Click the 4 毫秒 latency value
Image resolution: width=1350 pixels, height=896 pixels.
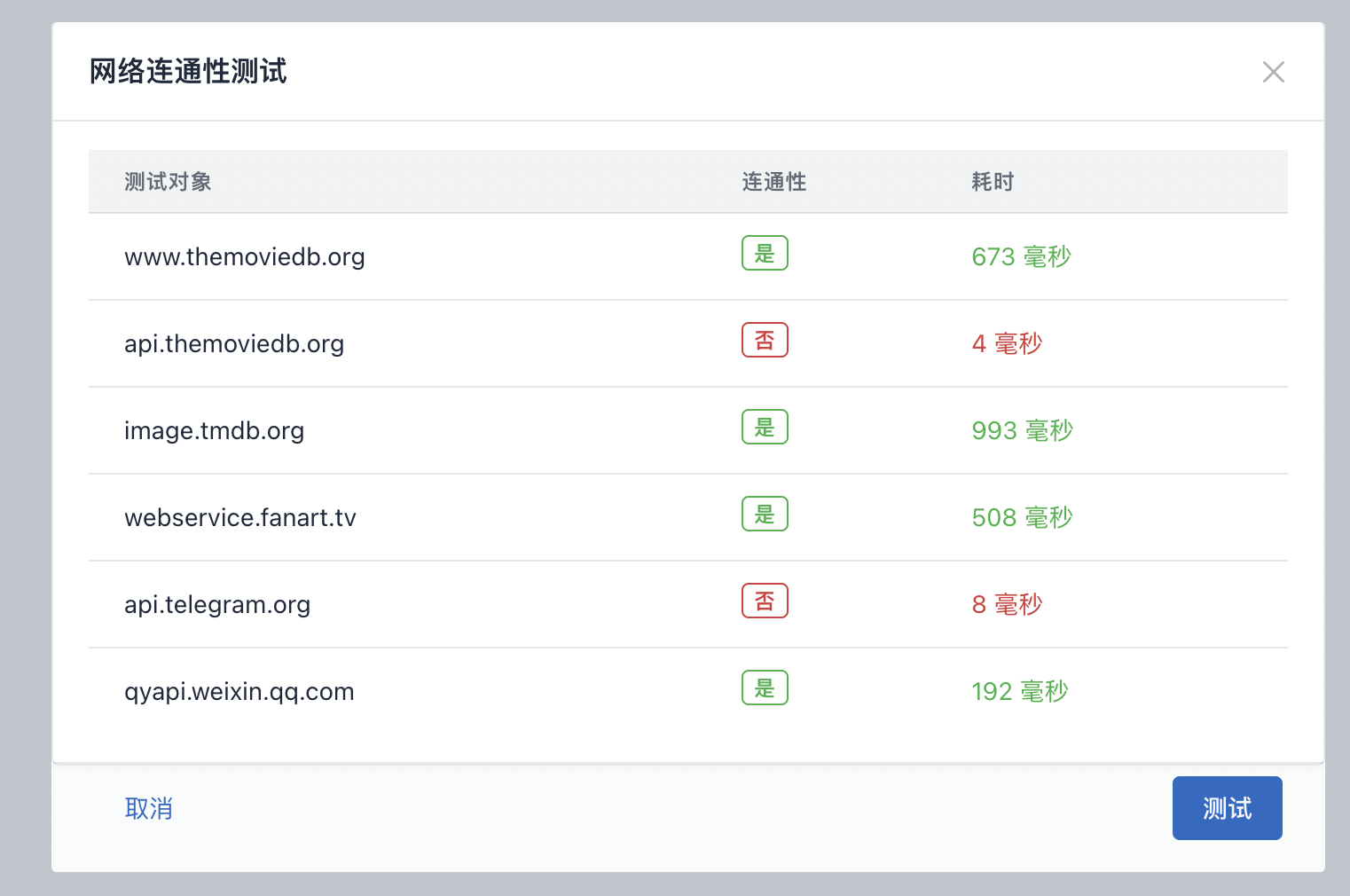(x=1007, y=343)
